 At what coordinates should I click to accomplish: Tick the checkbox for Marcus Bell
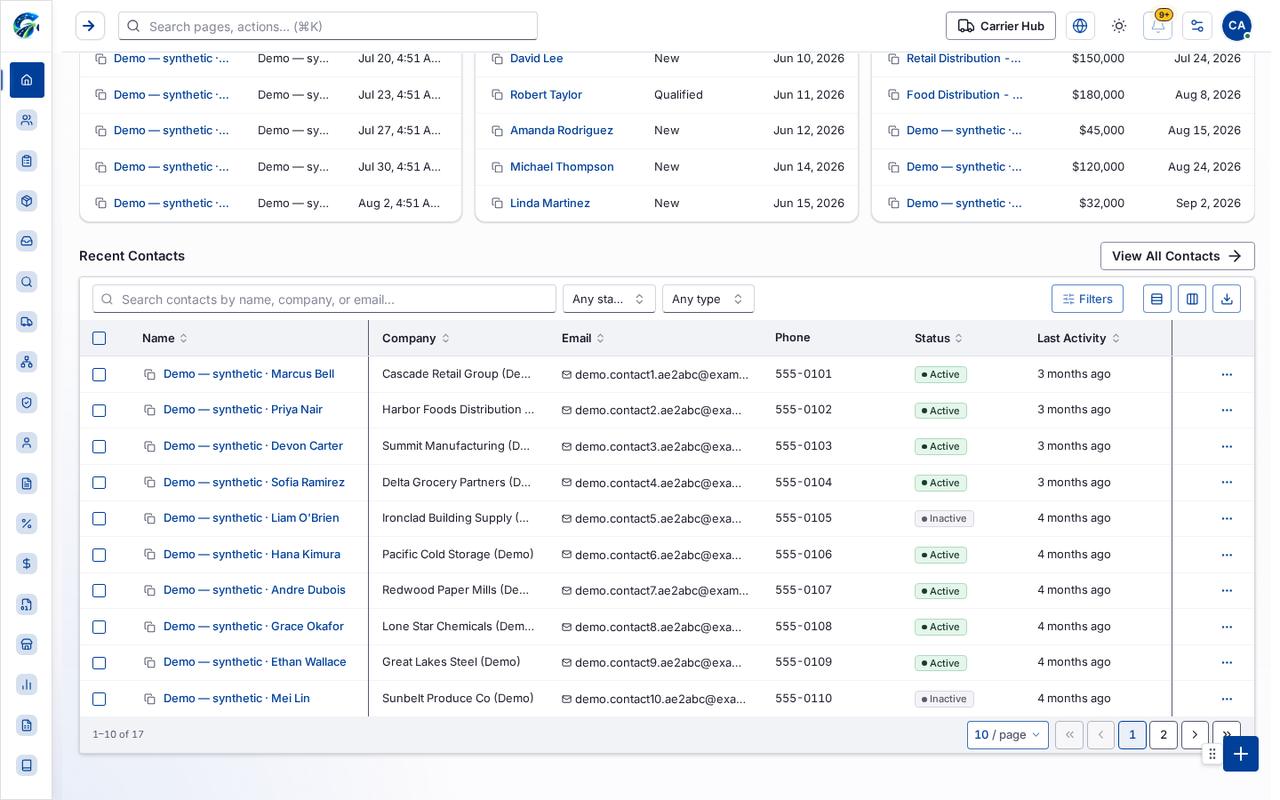(x=99, y=374)
